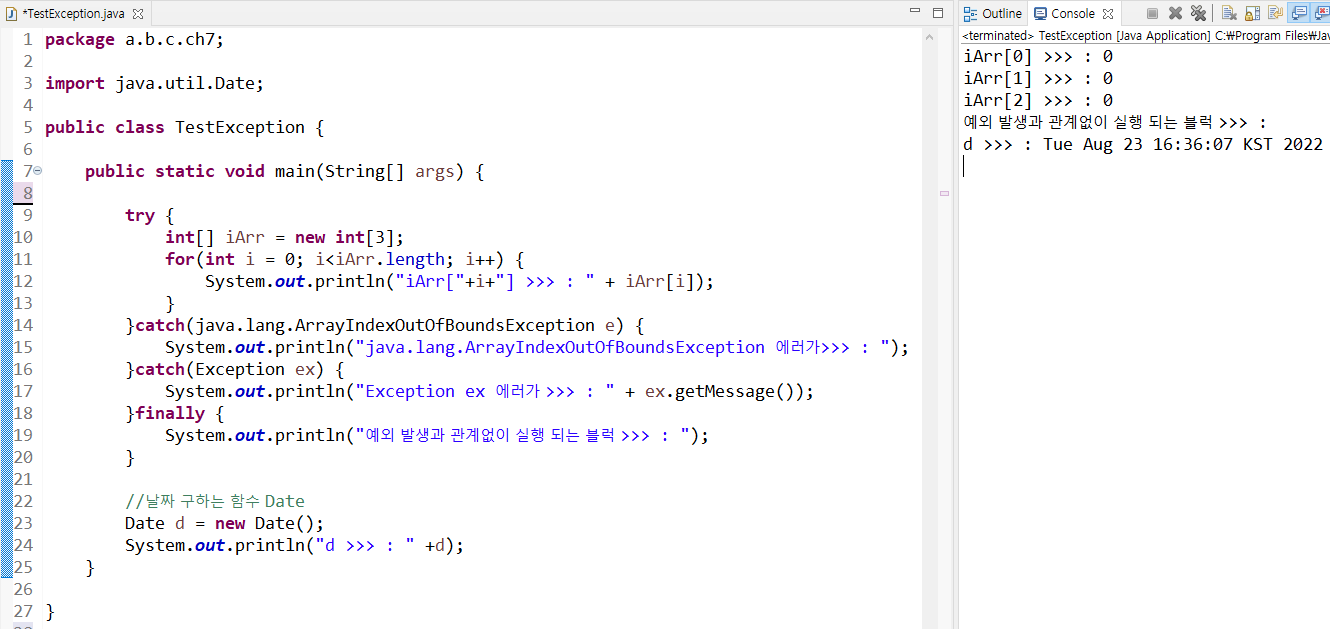Click the Outline view icon
The height and width of the screenshot is (629, 1330).
pyautogui.click(x=970, y=13)
